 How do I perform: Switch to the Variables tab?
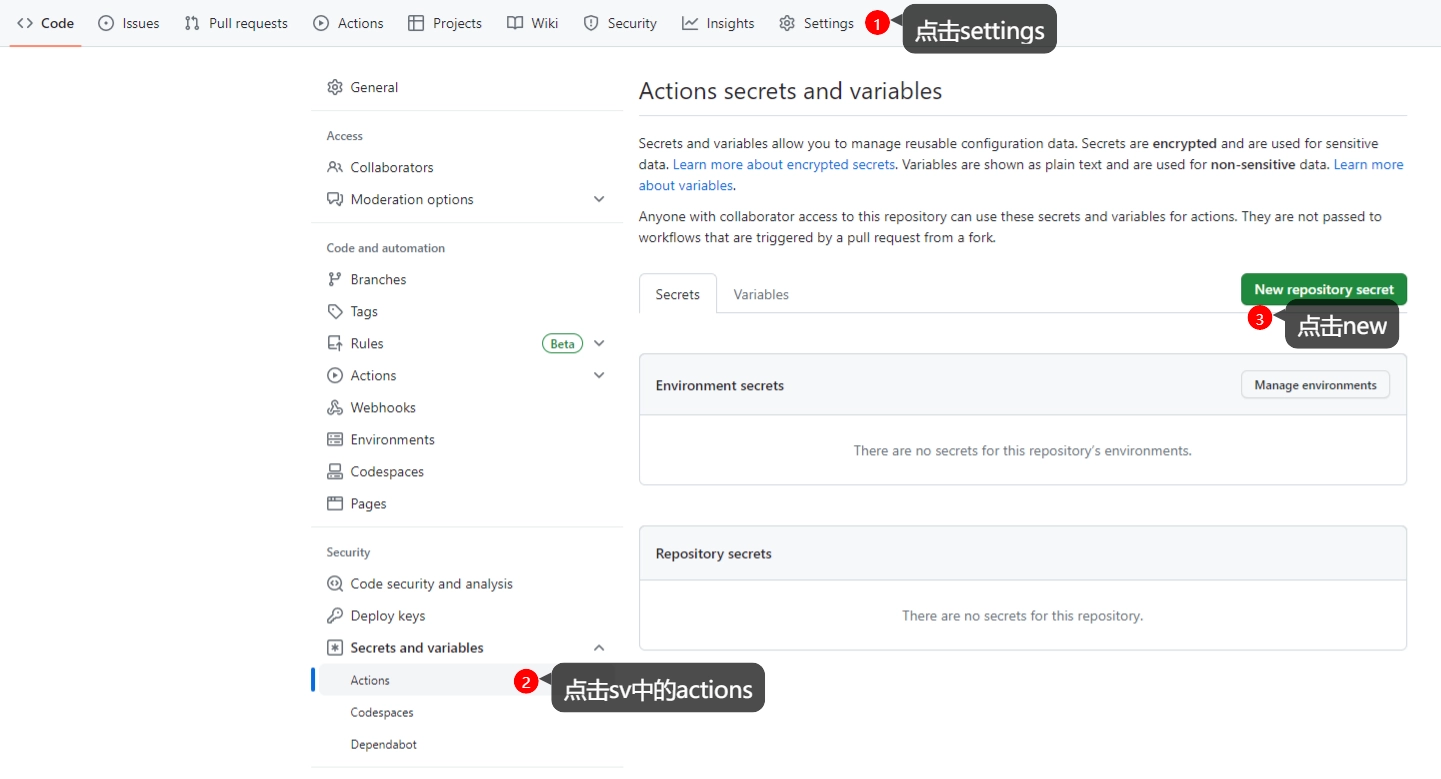[761, 294]
